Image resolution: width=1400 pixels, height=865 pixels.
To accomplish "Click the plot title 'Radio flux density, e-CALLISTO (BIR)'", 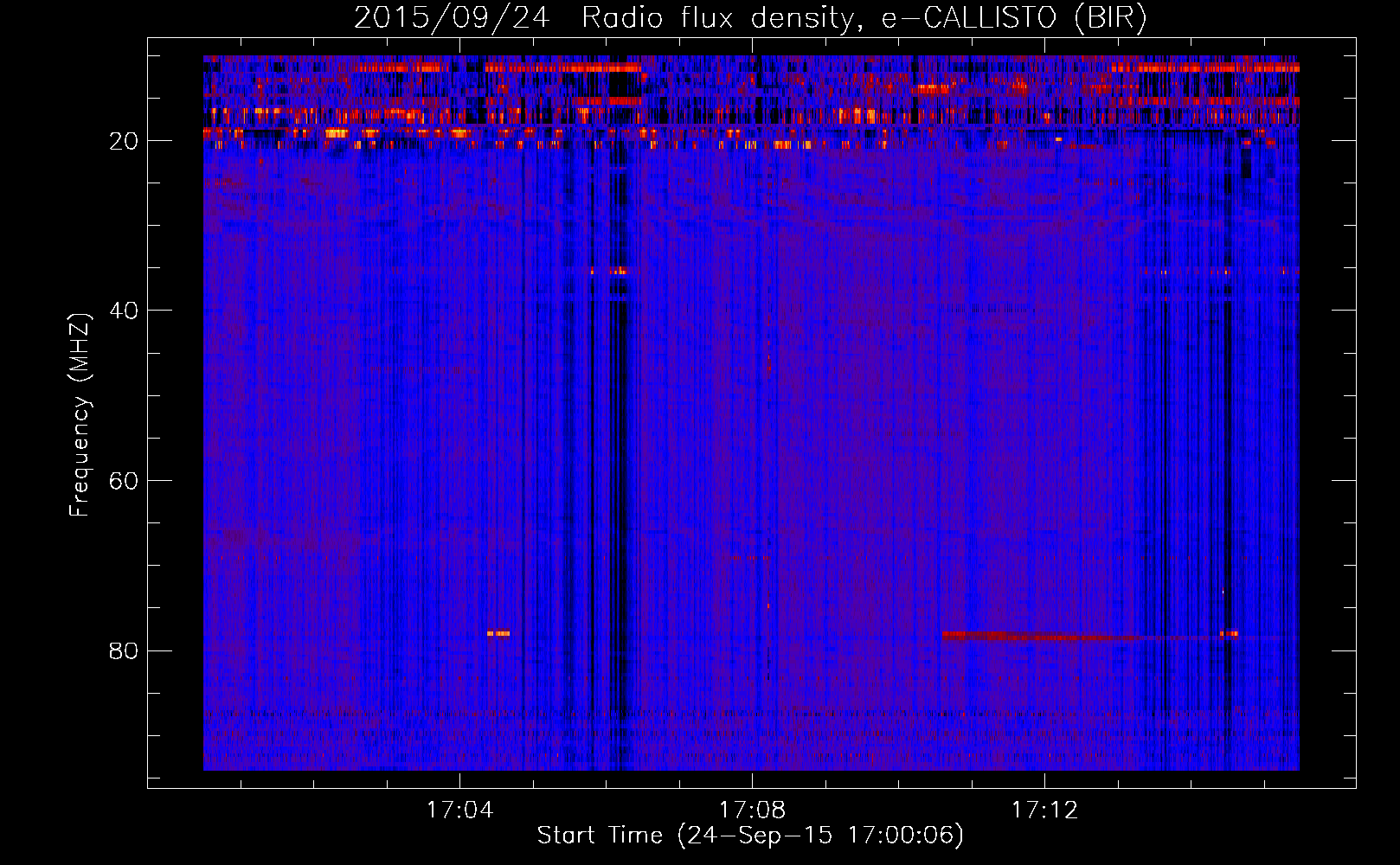I will click(864, 17).
